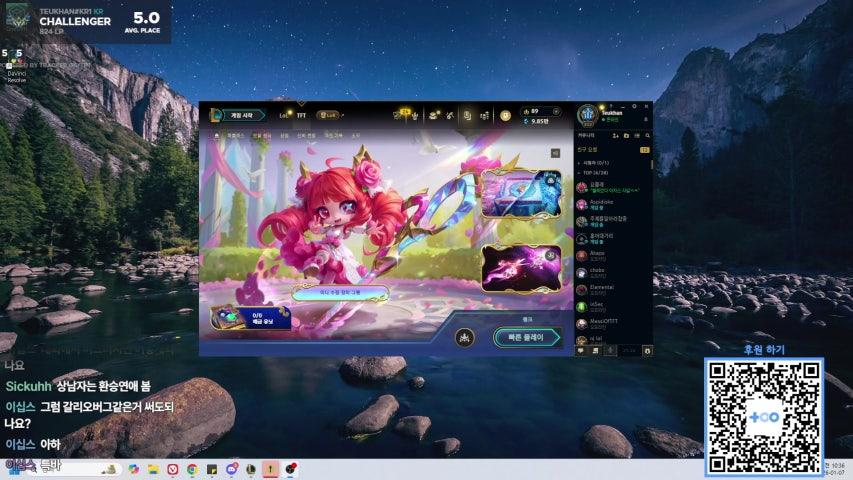
Task: Open the chat bubble icon at panel bottom
Action: tap(580, 351)
